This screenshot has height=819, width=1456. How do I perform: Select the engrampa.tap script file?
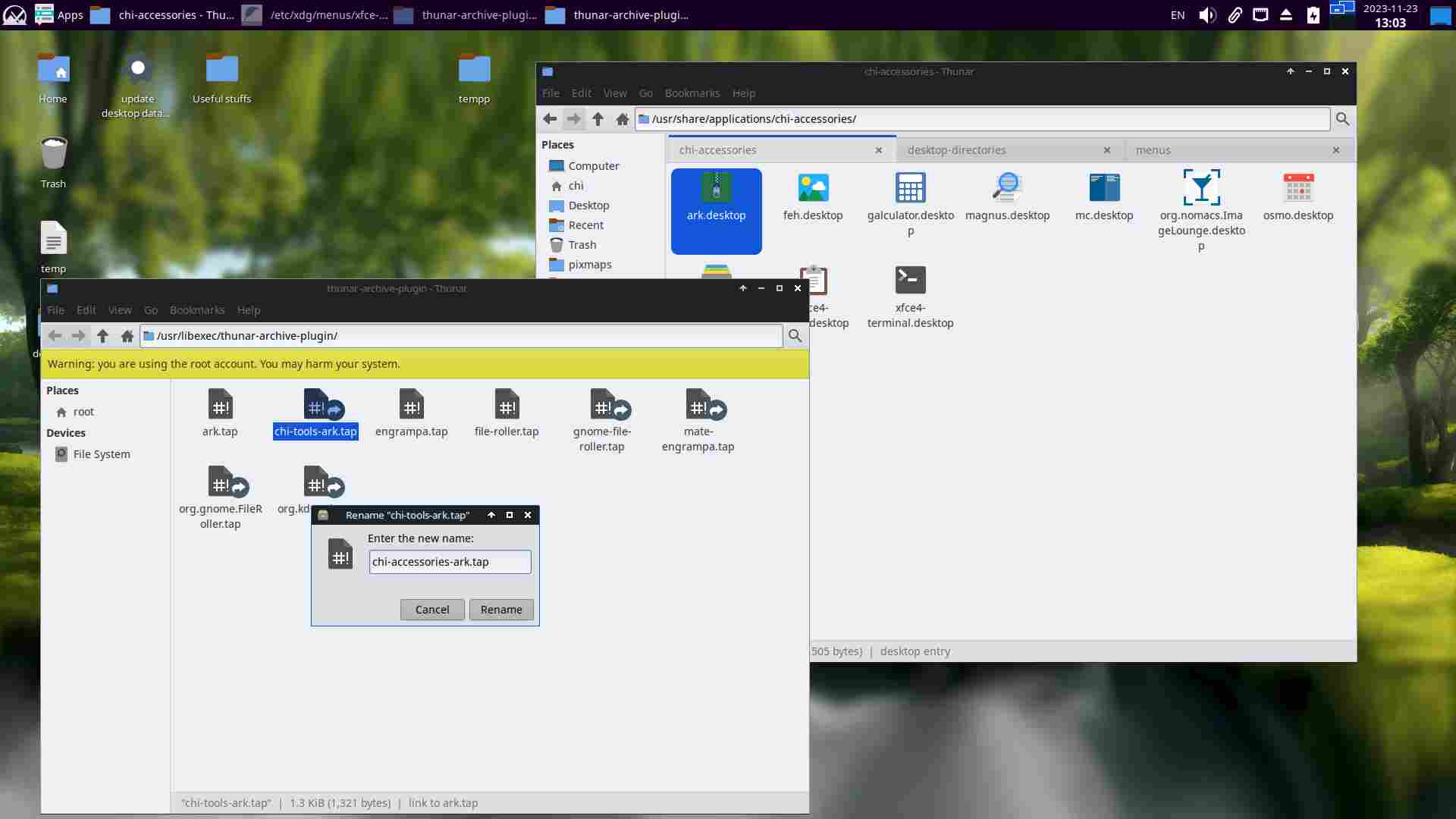click(411, 405)
